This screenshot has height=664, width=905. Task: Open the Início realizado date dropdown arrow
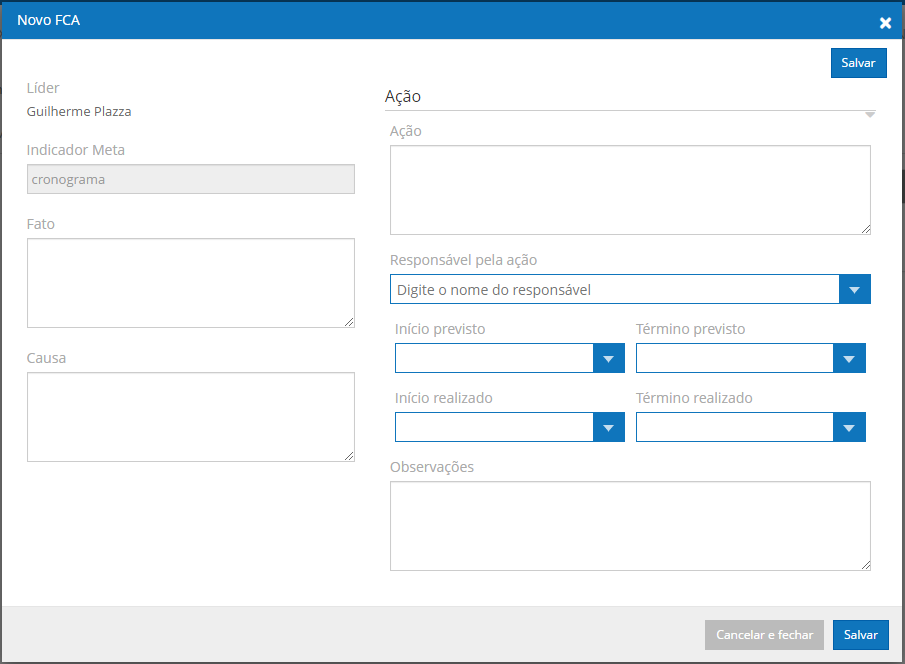[608, 427]
